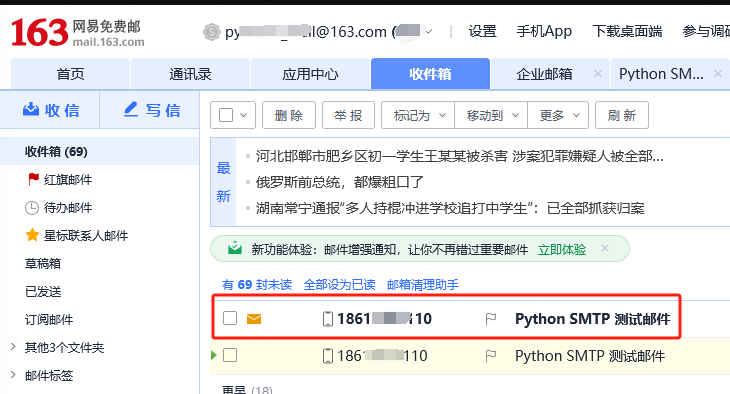Click 举报 report button

348,115
